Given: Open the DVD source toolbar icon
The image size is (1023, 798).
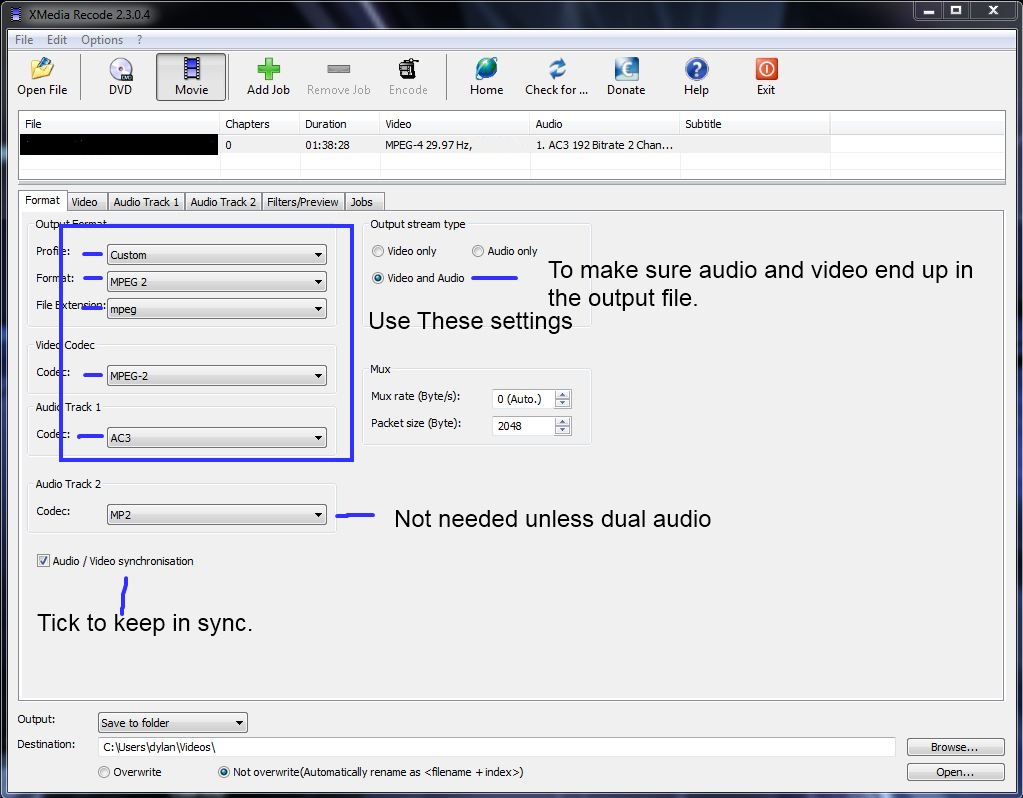Looking at the screenshot, I should click(x=121, y=69).
